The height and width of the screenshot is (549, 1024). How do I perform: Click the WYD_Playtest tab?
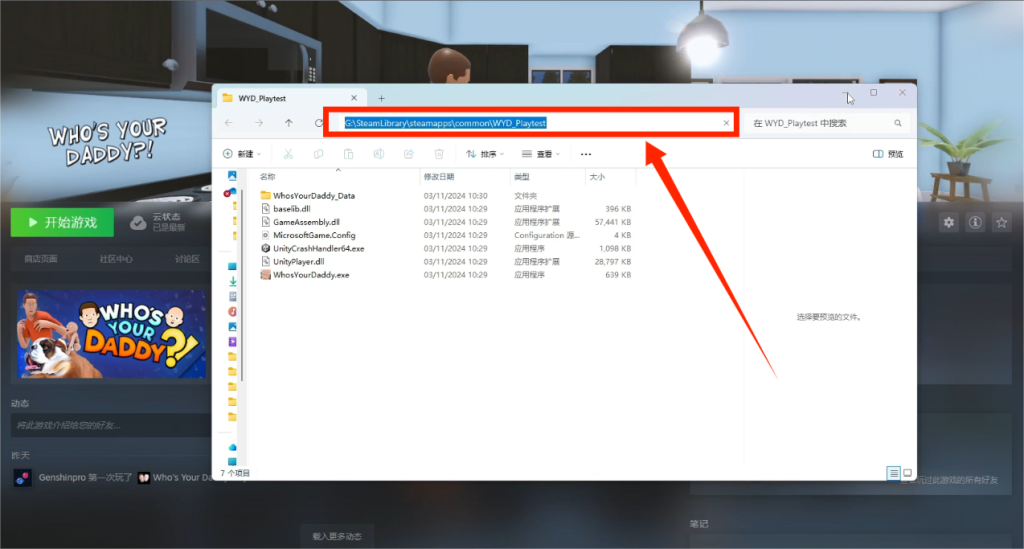[x=289, y=98]
